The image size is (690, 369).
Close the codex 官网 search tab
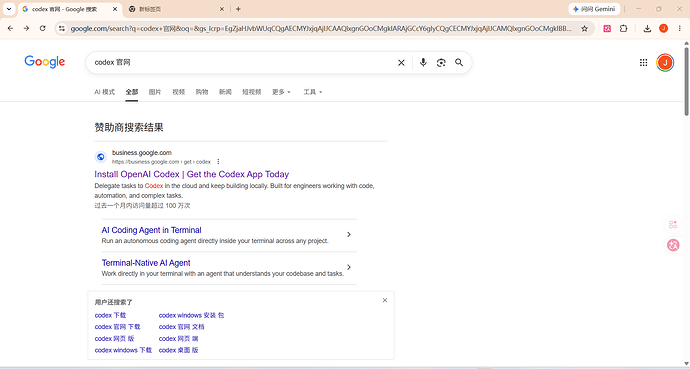click(x=116, y=9)
